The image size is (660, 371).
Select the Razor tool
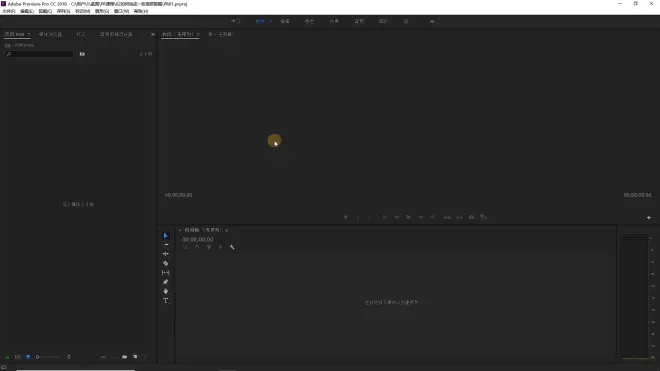pos(165,263)
